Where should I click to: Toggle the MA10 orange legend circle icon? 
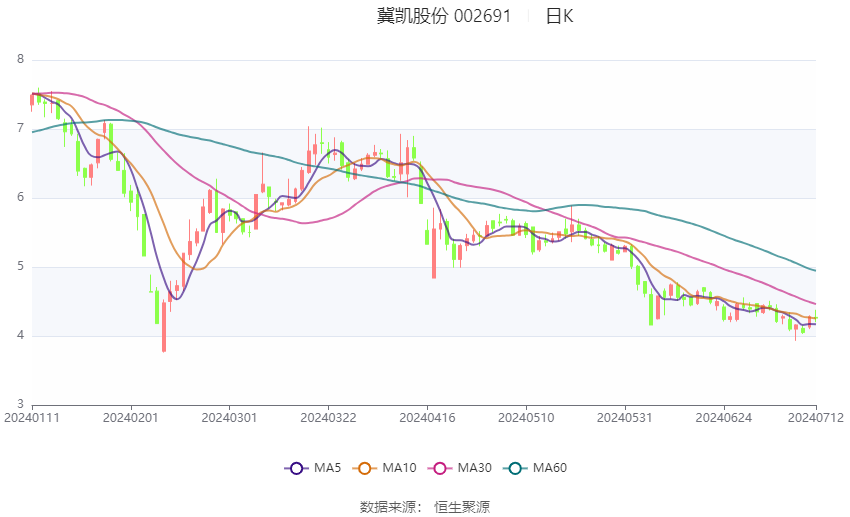[x=365, y=468]
